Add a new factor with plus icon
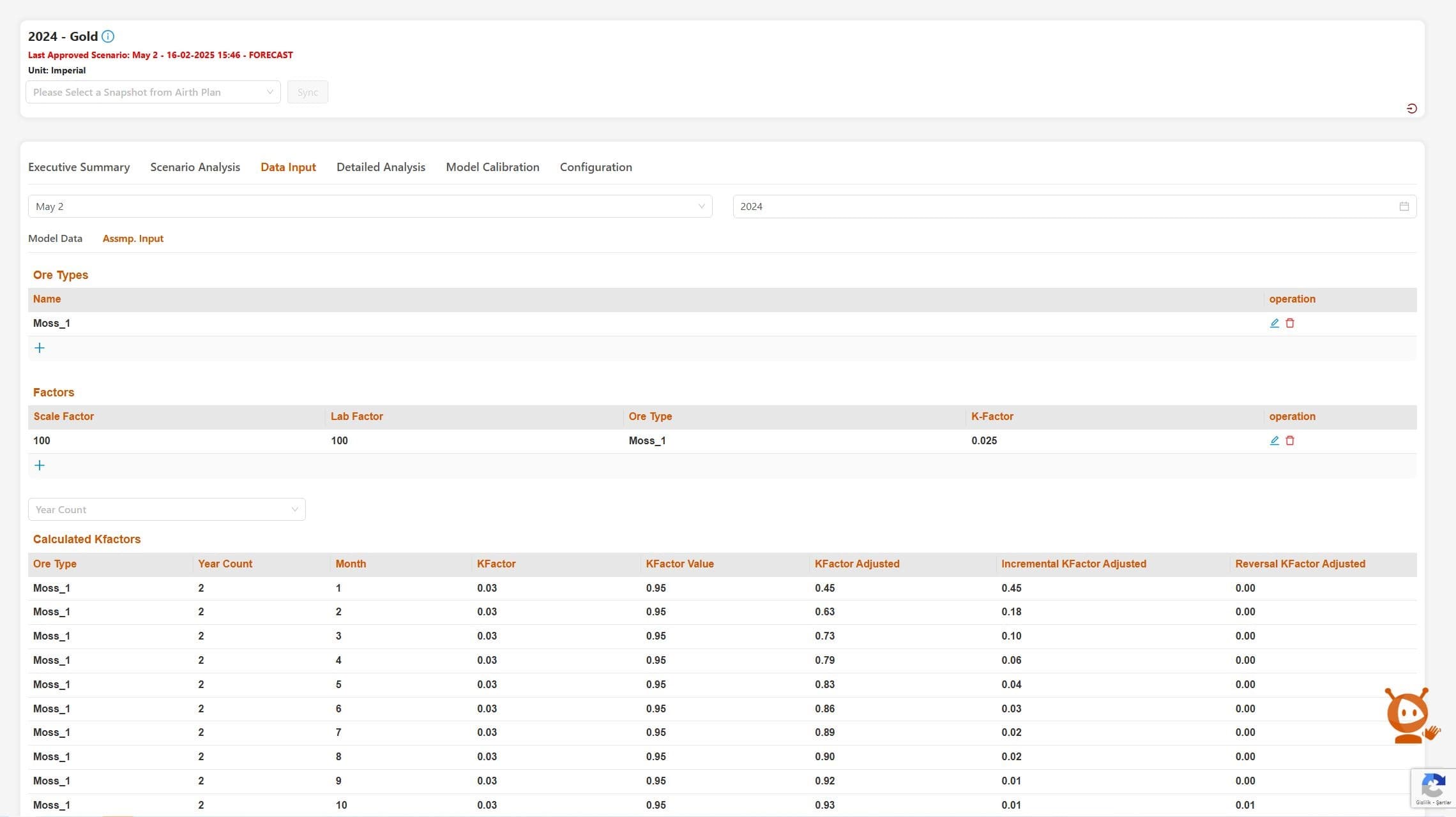Screen dimensions: 1456x817 tap(40, 465)
